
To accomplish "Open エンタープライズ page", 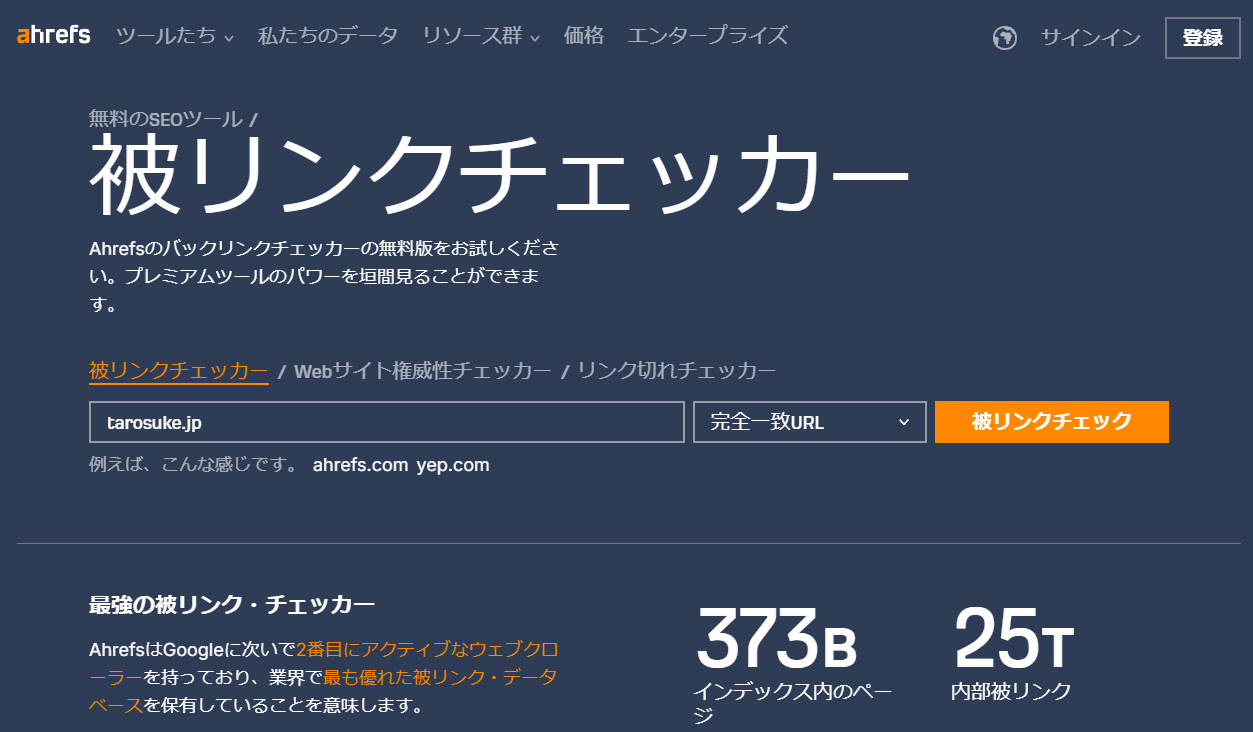I will click(707, 37).
